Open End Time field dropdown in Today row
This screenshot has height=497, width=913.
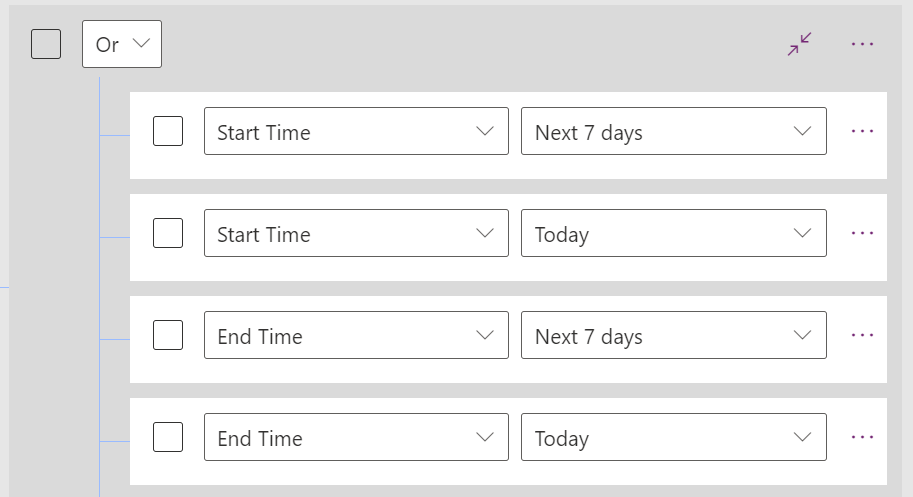(x=356, y=437)
